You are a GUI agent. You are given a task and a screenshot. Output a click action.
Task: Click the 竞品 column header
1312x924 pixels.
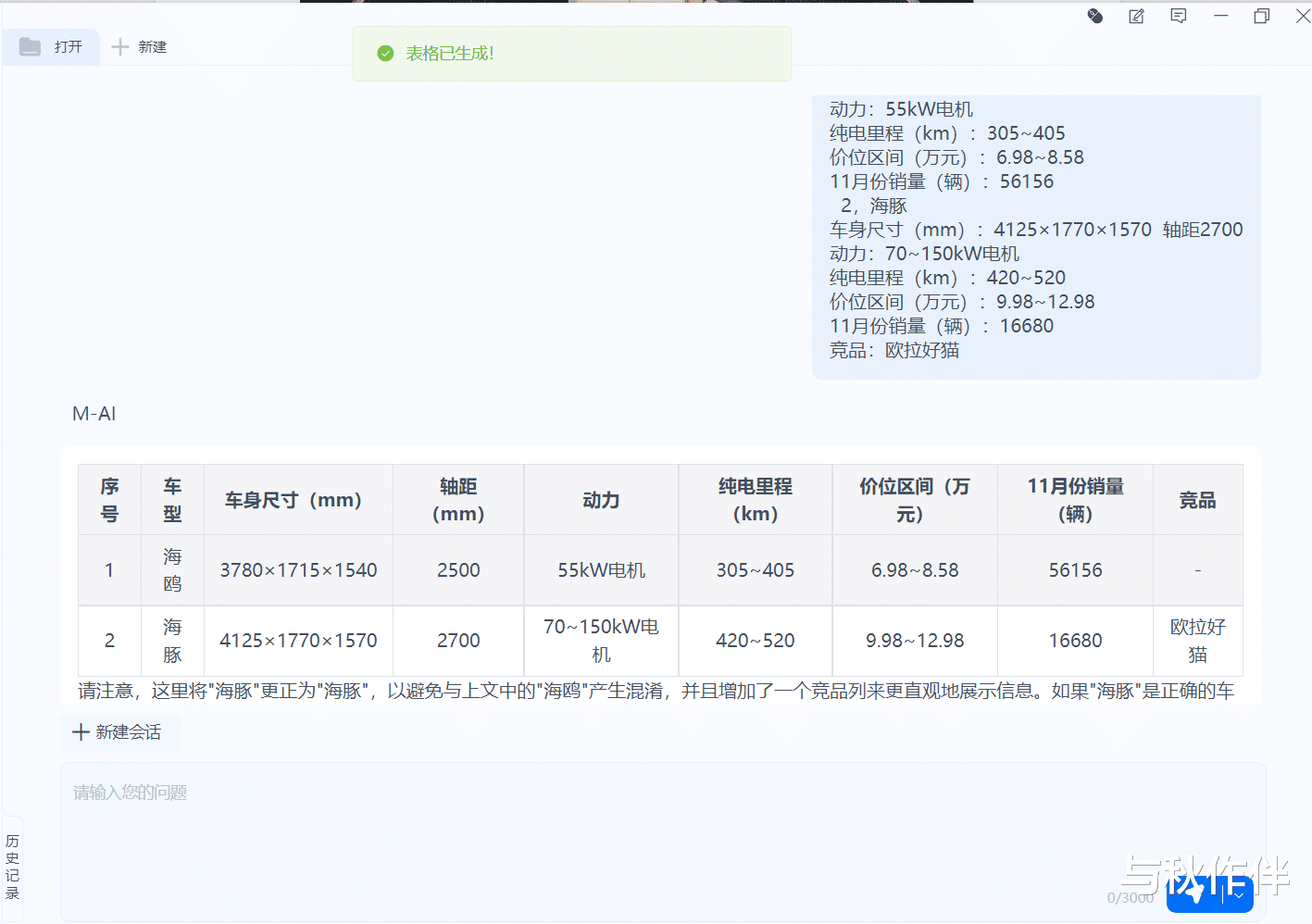click(x=1197, y=500)
